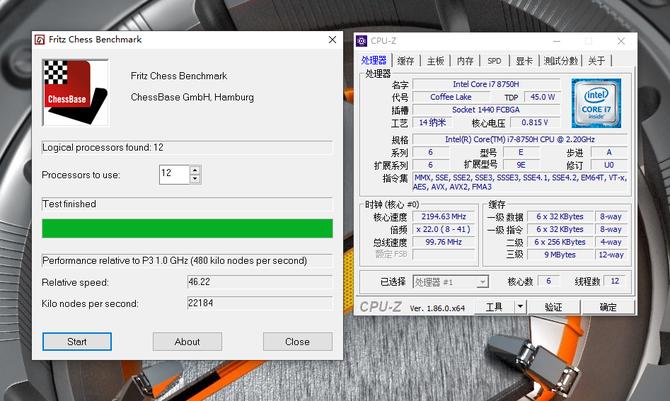Click the Processors to use input field
The width and height of the screenshot is (670, 401).
174,174
